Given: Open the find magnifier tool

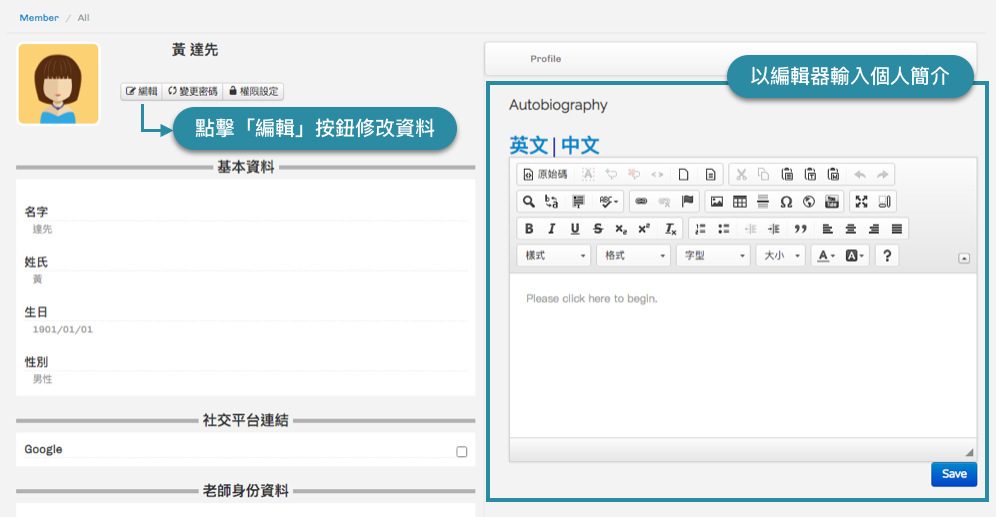Looking at the screenshot, I should tap(529, 202).
